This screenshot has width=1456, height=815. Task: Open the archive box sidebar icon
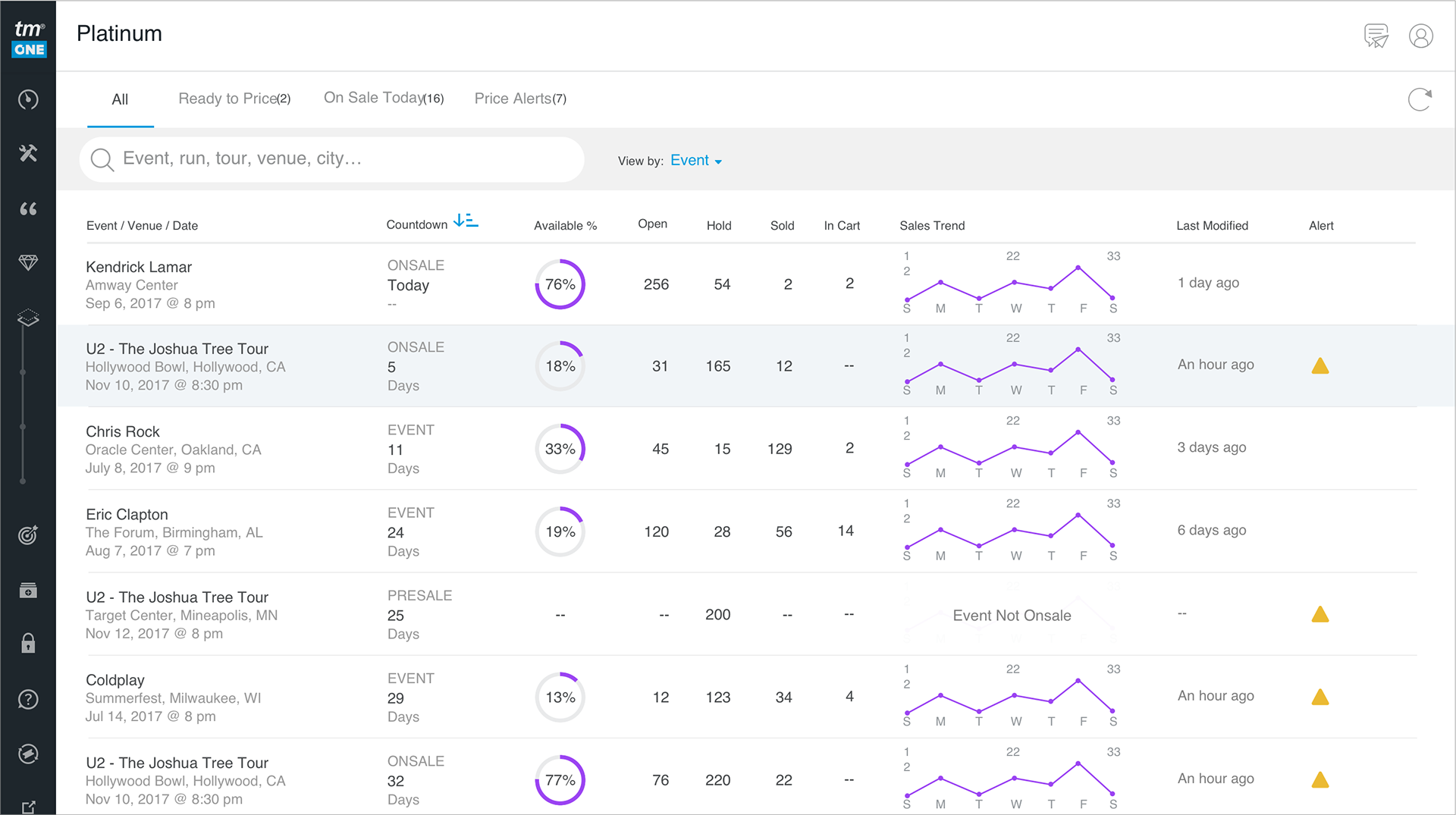pyautogui.click(x=28, y=590)
